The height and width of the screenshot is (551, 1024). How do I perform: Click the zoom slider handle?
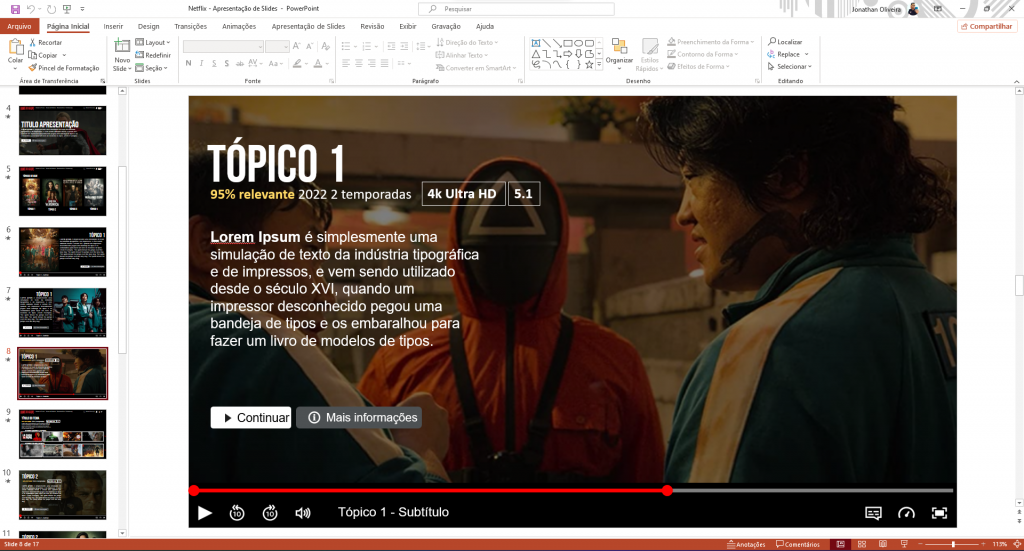click(953, 544)
